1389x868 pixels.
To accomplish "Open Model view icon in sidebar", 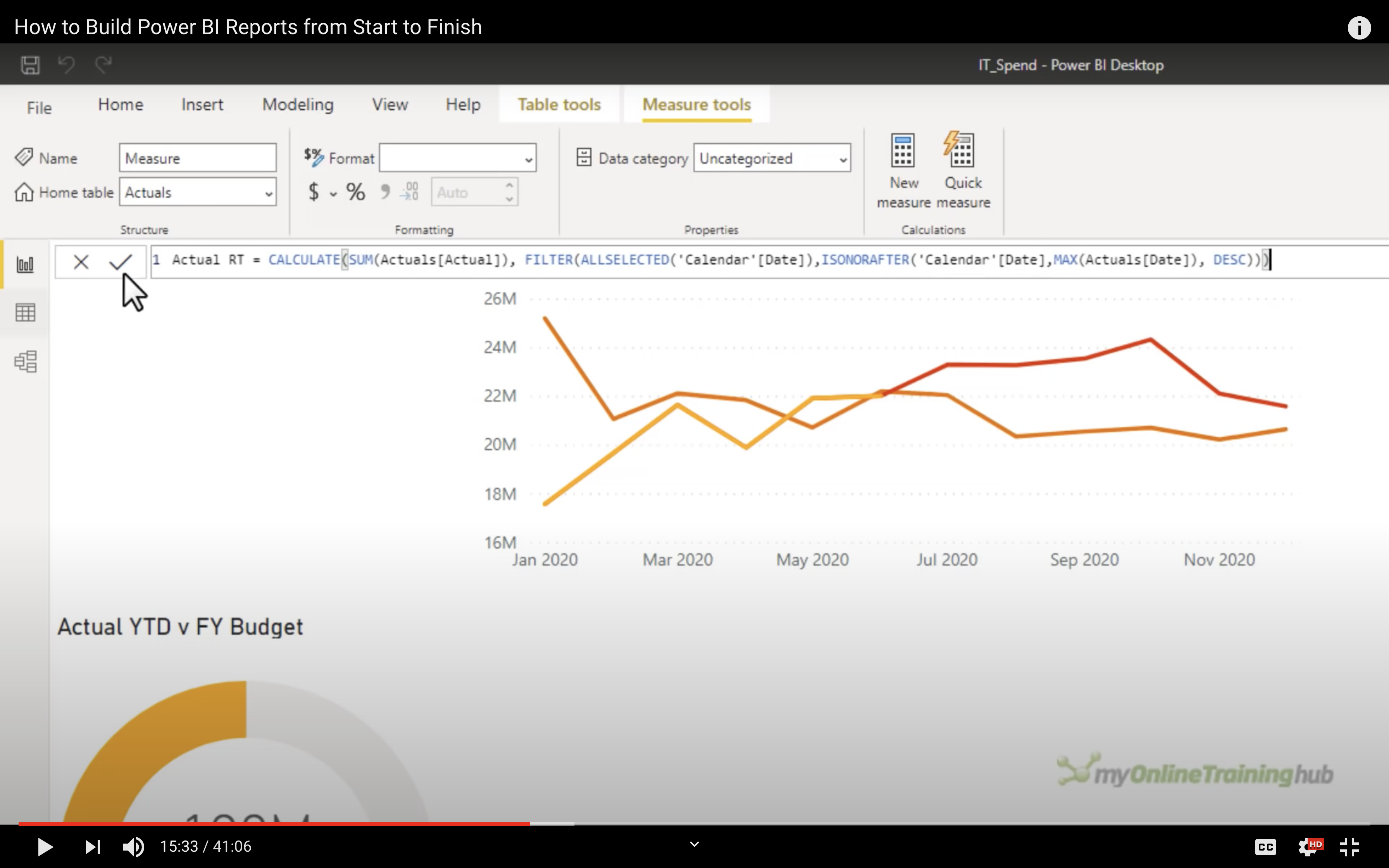I will [25, 362].
